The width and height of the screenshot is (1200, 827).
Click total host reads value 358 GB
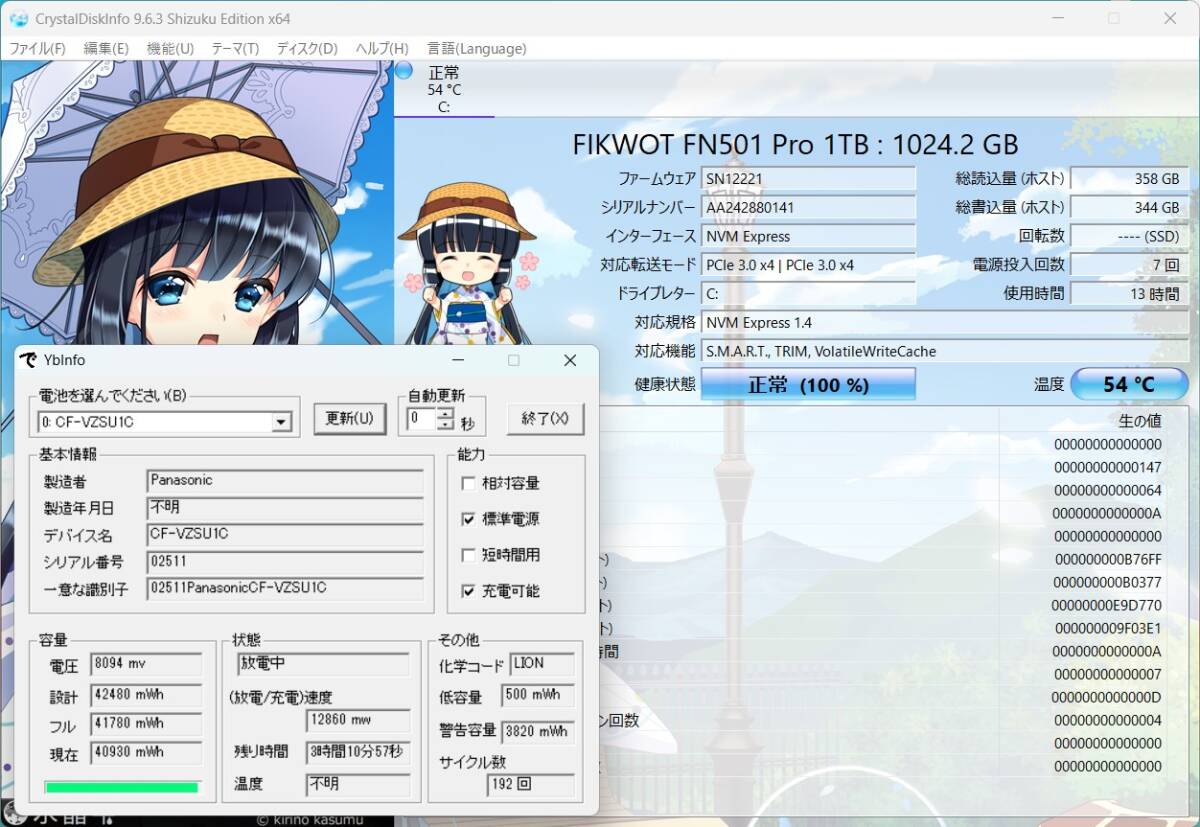click(1129, 179)
